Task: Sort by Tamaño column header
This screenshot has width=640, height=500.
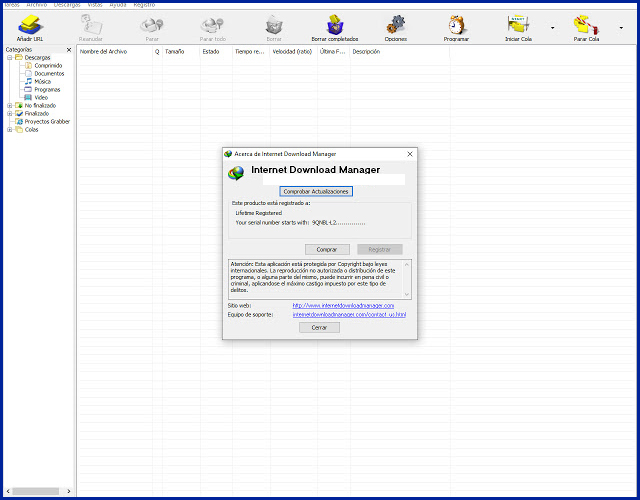Action: pos(181,52)
